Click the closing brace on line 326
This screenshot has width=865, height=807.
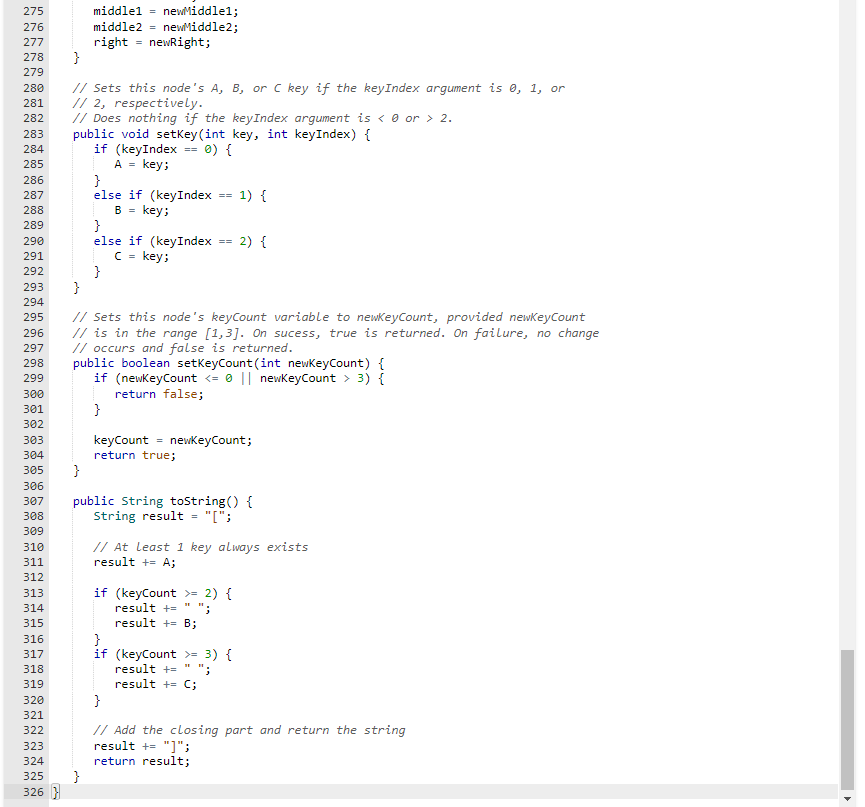[55, 791]
